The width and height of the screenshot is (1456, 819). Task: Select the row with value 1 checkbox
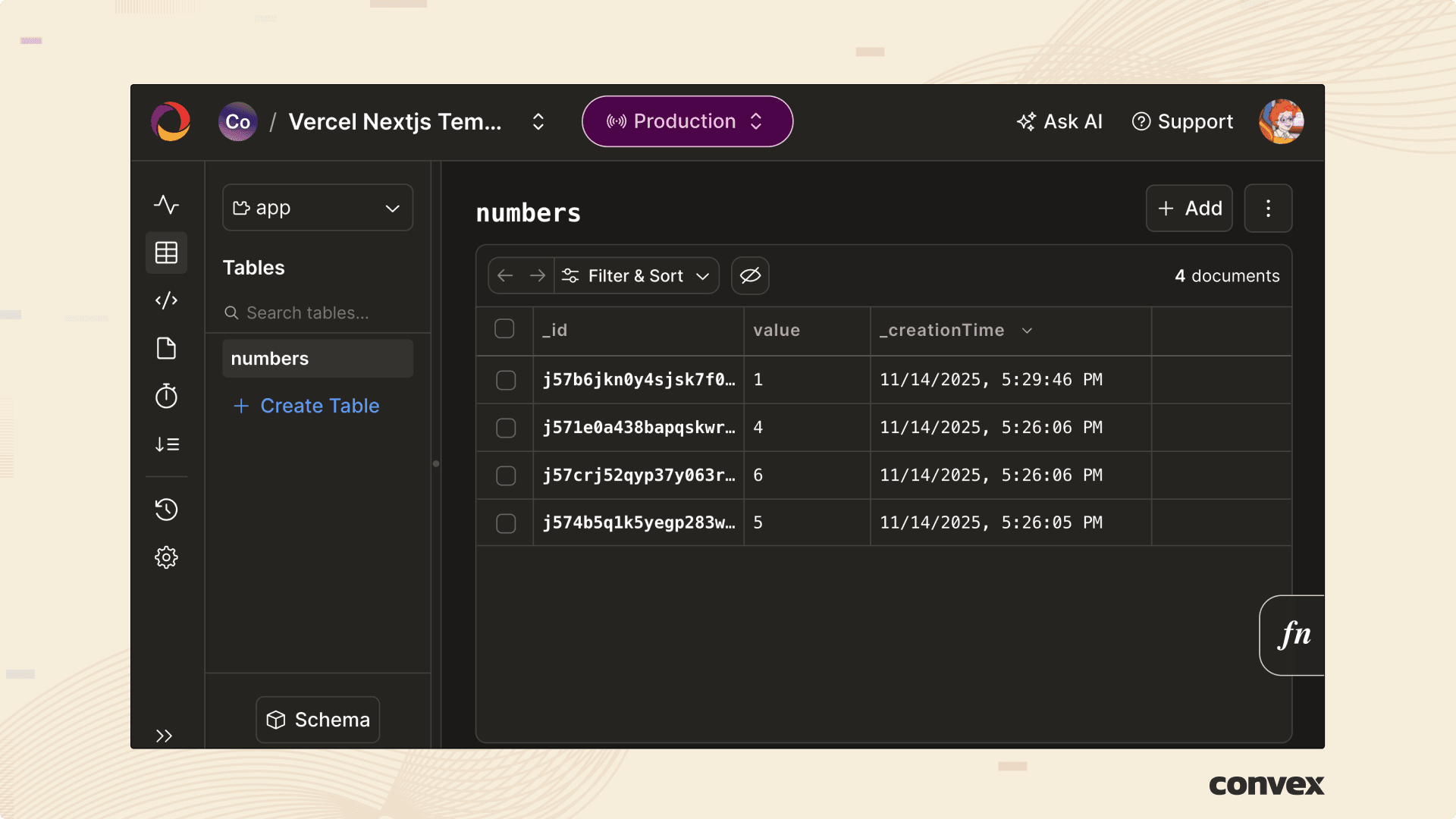click(506, 380)
